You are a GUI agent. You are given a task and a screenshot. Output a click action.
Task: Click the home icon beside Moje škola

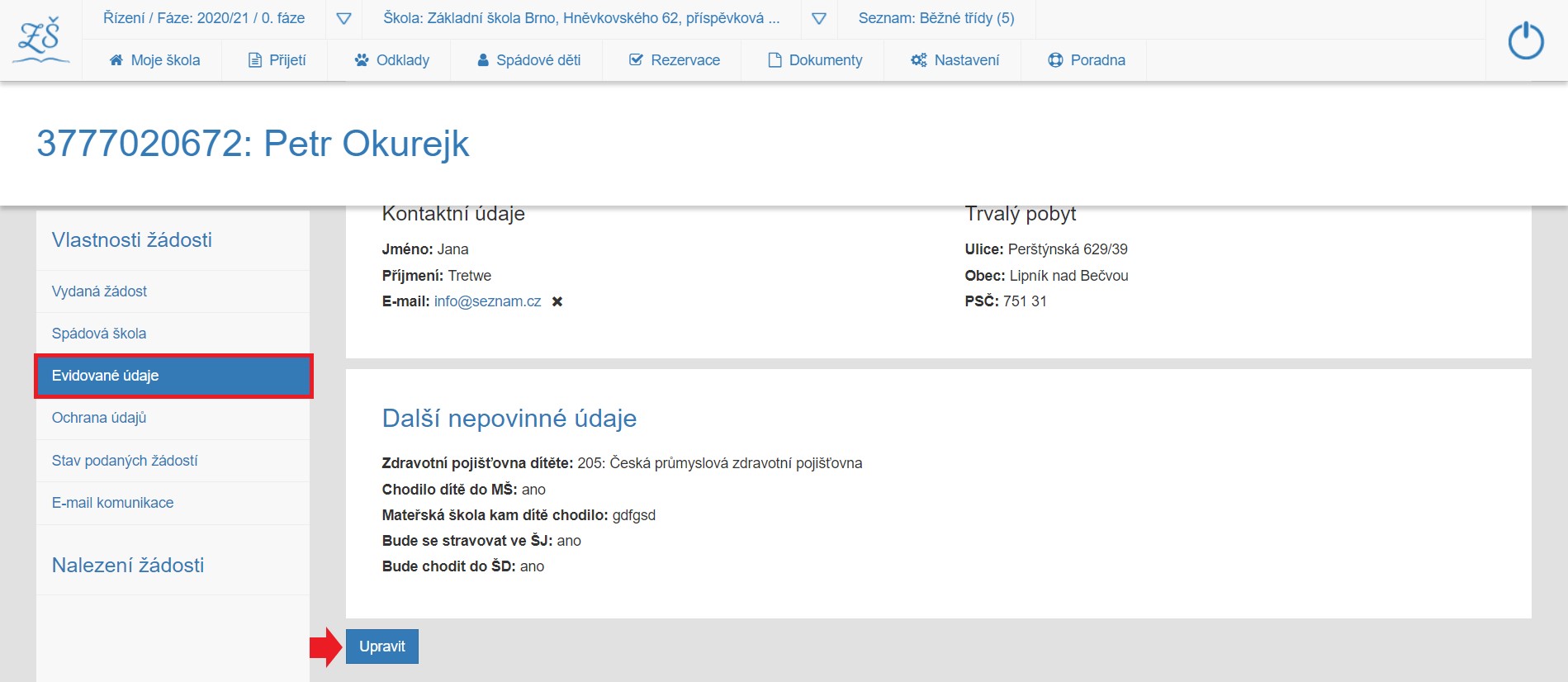pyautogui.click(x=116, y=59)
